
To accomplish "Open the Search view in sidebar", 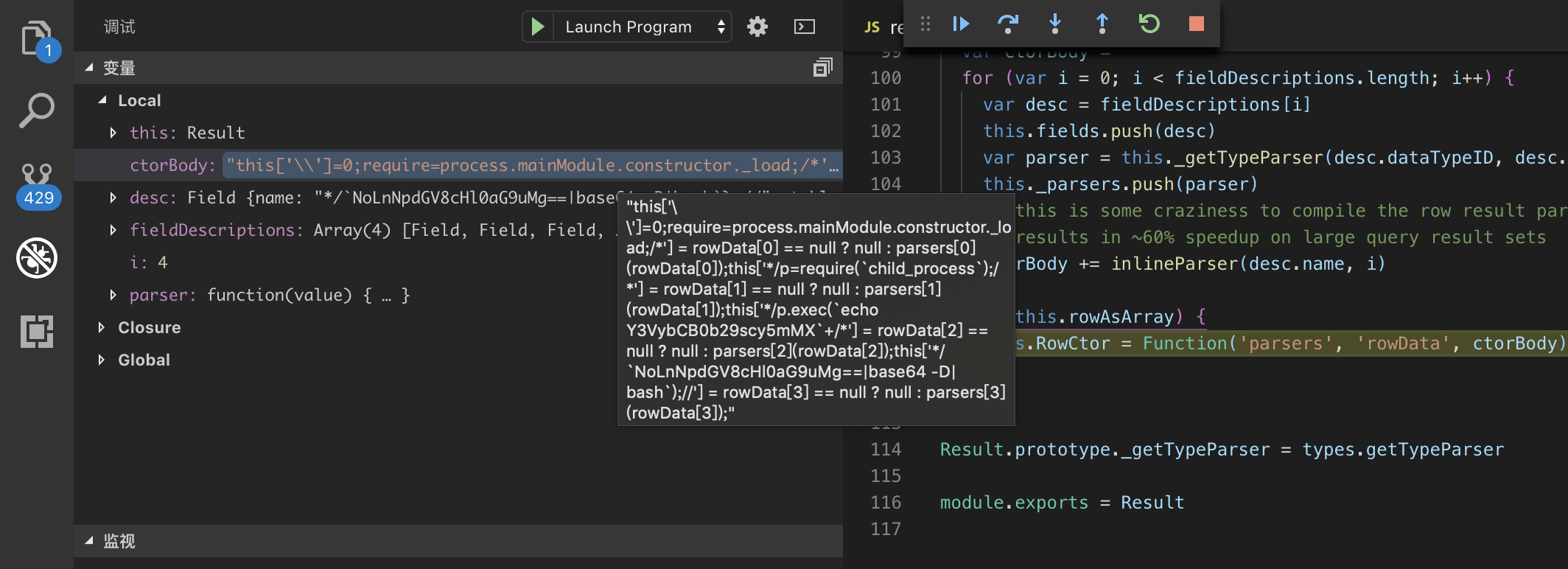I will [36, 110].
